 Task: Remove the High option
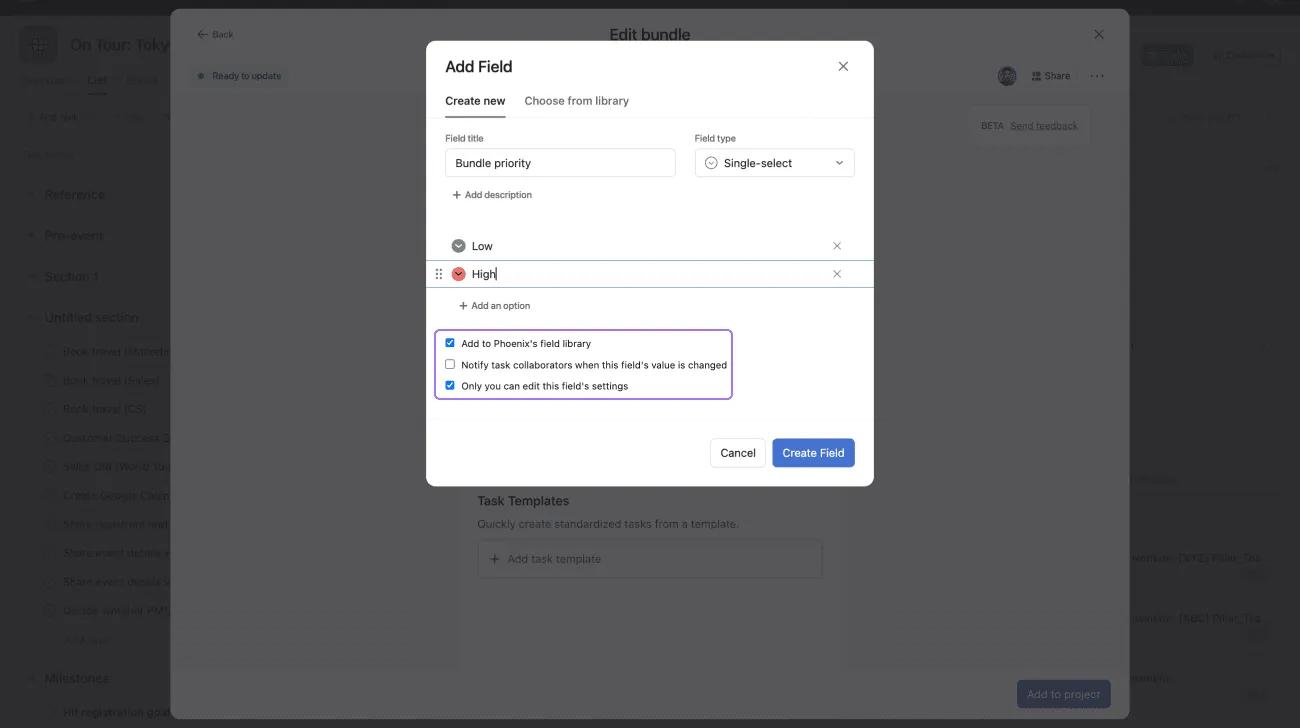click(x=837, y=274)
